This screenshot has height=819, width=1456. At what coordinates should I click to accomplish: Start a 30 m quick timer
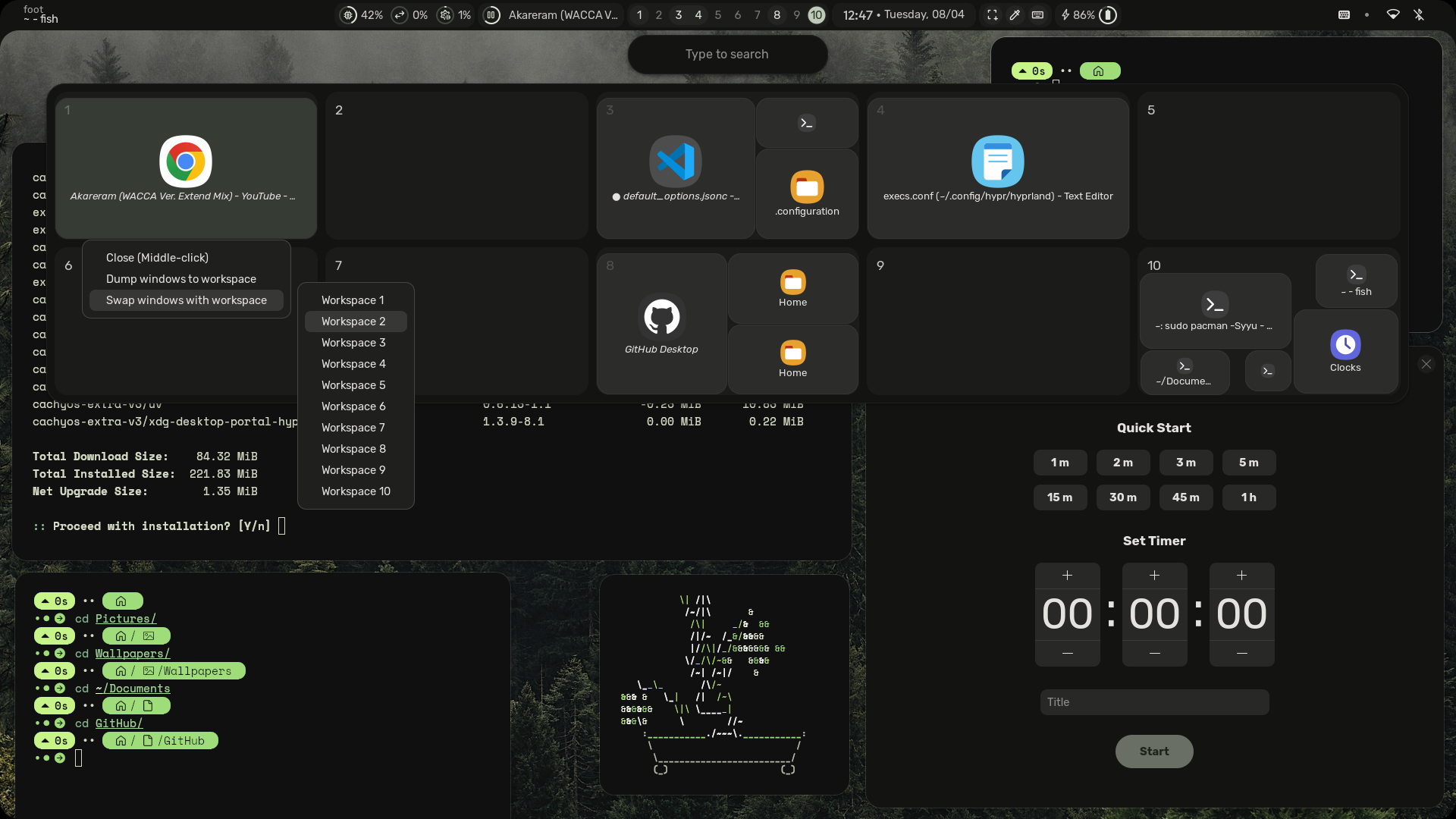point(1123,497)
